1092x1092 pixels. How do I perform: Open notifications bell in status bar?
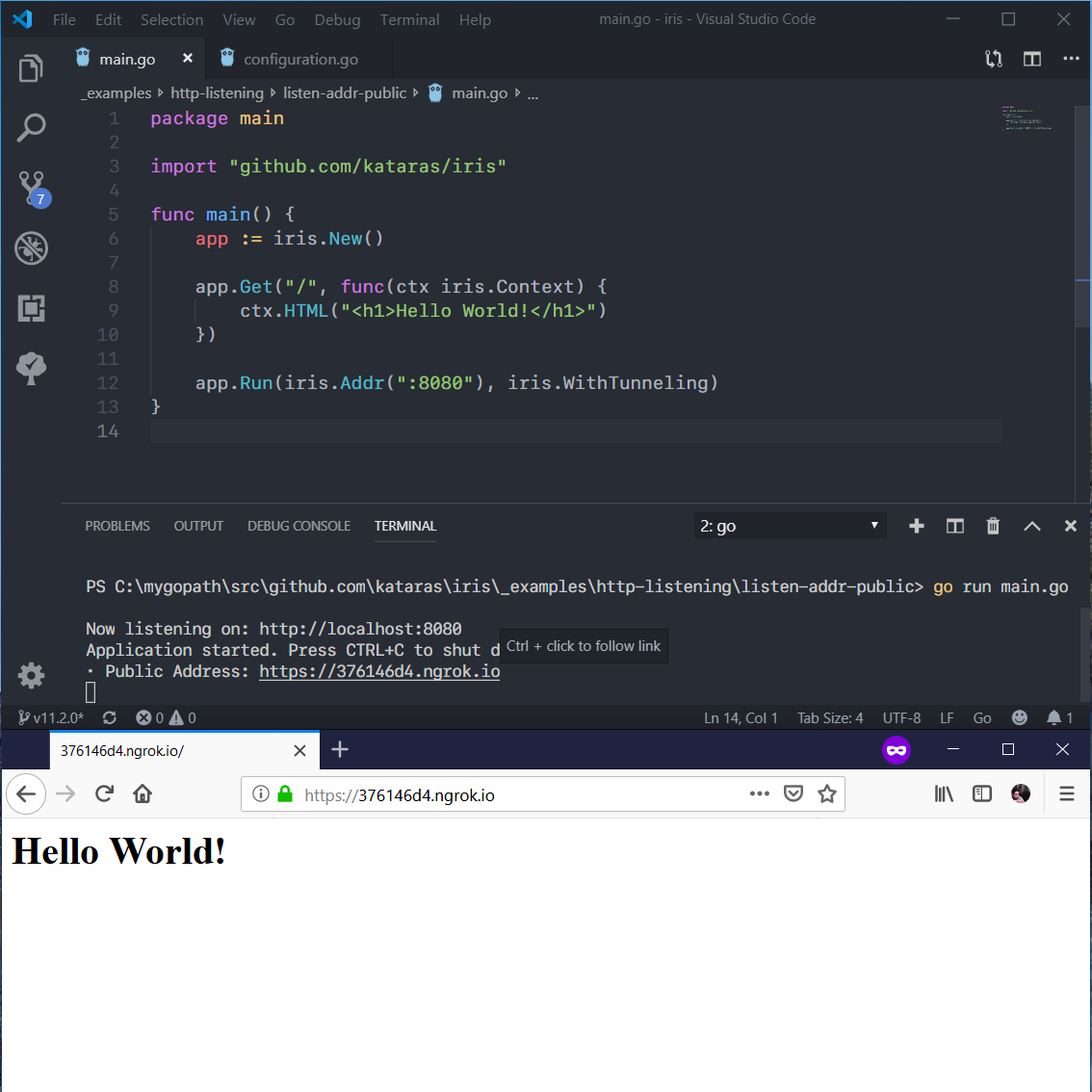(1059, 717)
